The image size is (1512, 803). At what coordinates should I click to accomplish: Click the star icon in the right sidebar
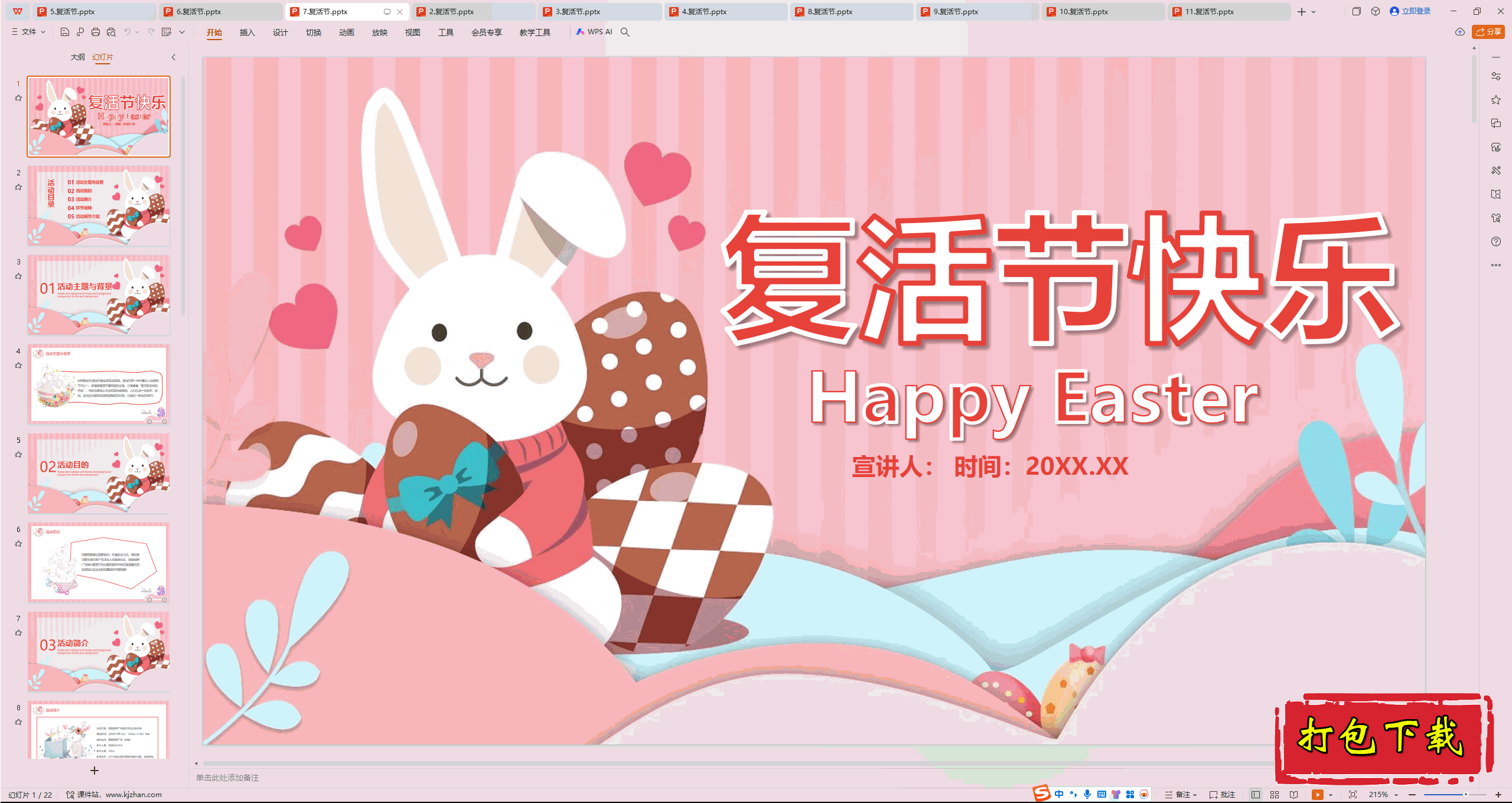pos(1496,100)
